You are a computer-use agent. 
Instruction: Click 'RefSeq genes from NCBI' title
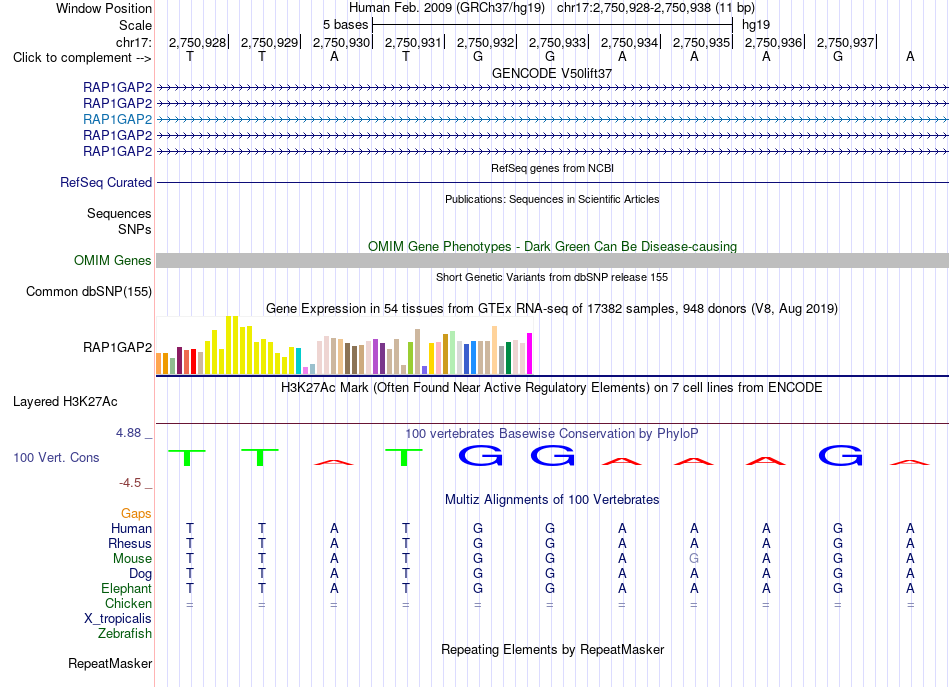(x=552, y=168)
